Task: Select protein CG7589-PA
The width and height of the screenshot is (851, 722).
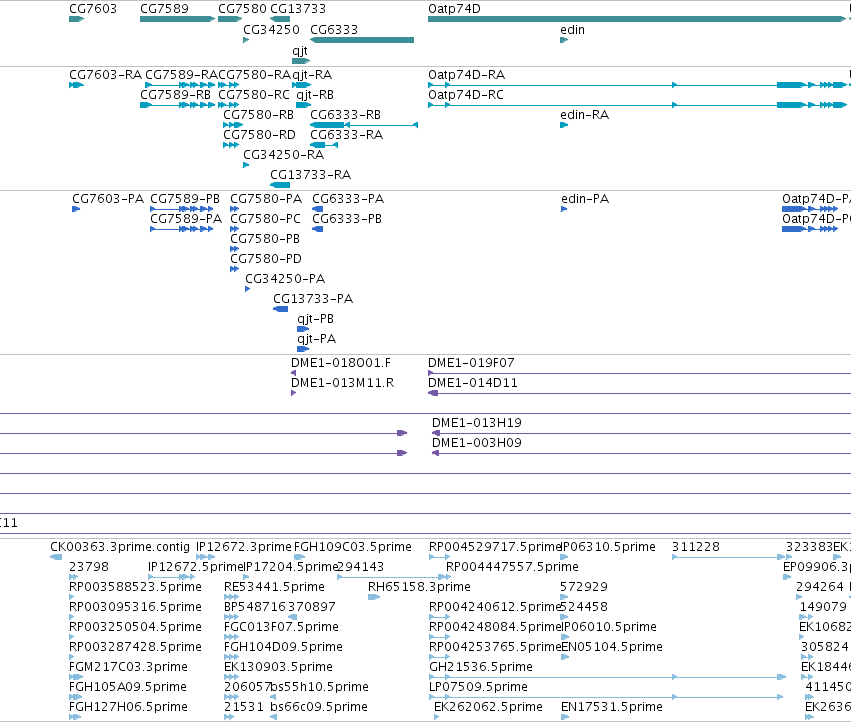Action: click(x=186, y=219)
